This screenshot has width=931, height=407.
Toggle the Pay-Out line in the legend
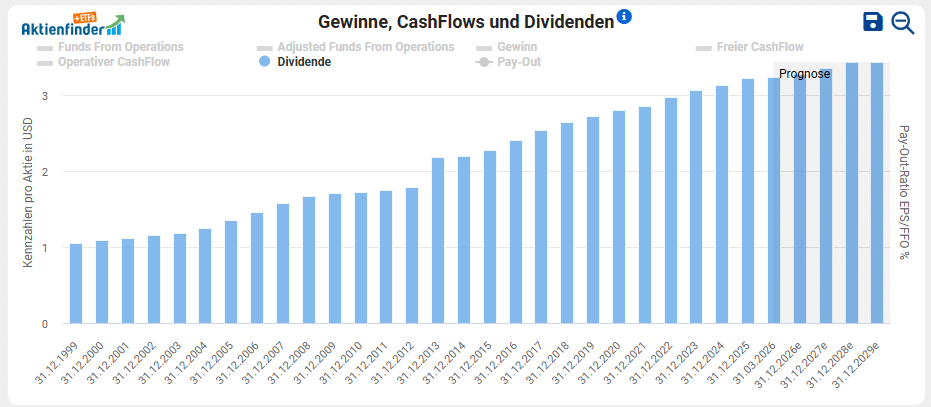[x=508, y=62]
